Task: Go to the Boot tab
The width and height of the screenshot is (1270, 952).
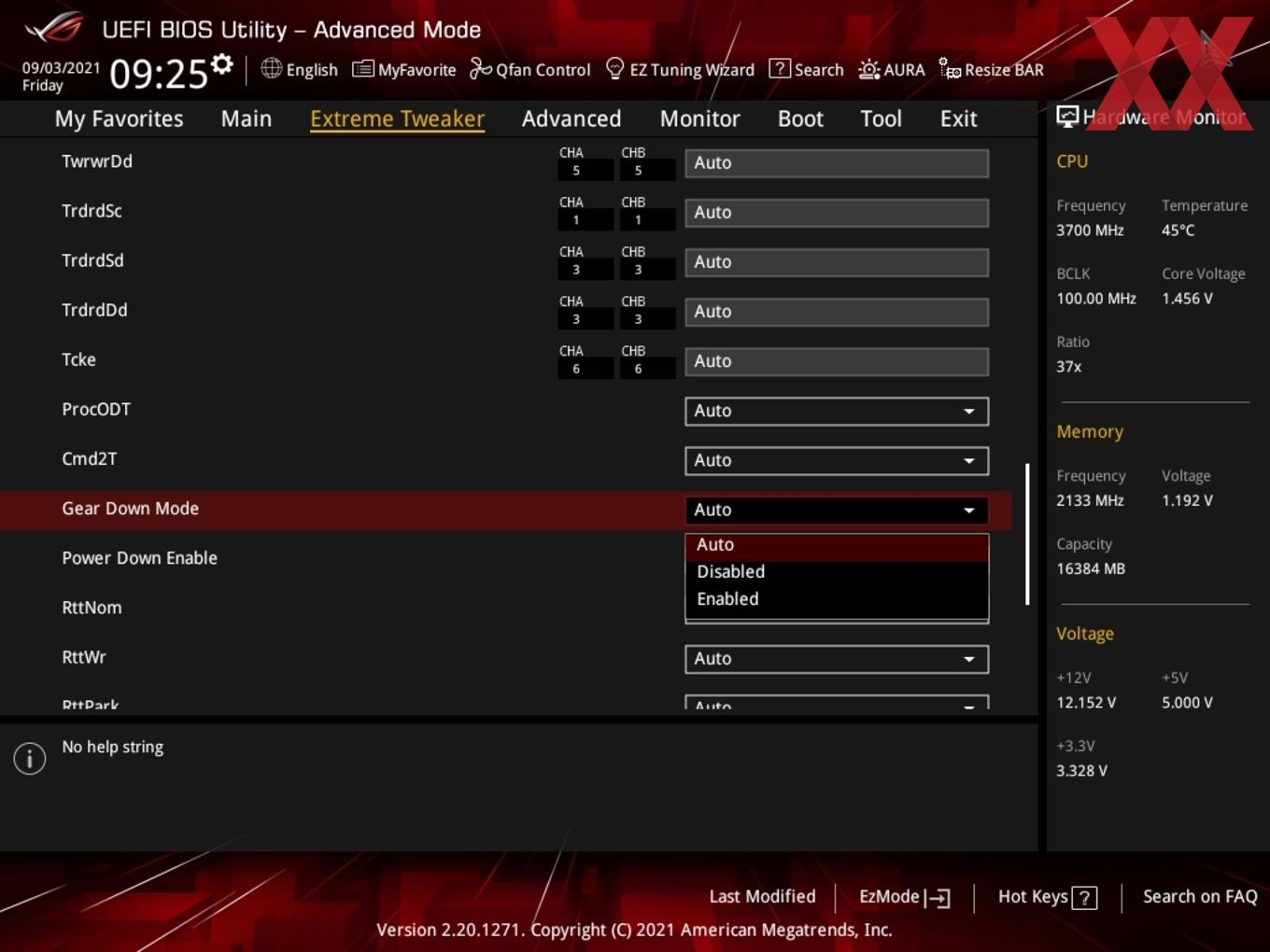Action: (800, 119)
